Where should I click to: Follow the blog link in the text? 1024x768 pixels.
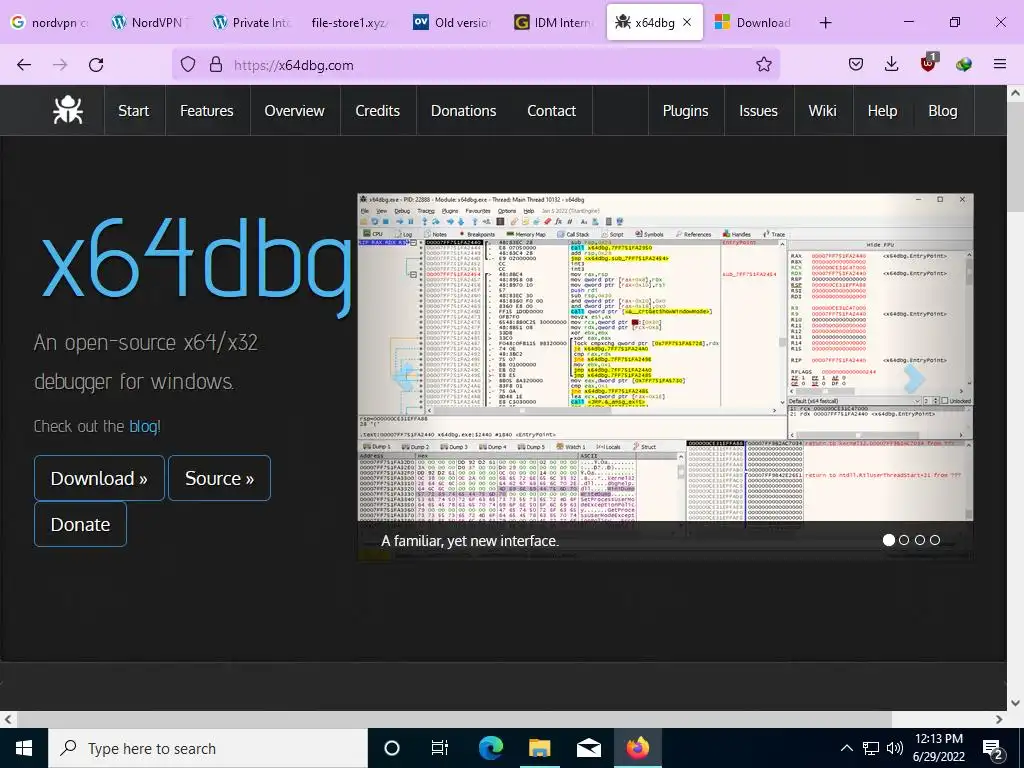pos(143,426)
